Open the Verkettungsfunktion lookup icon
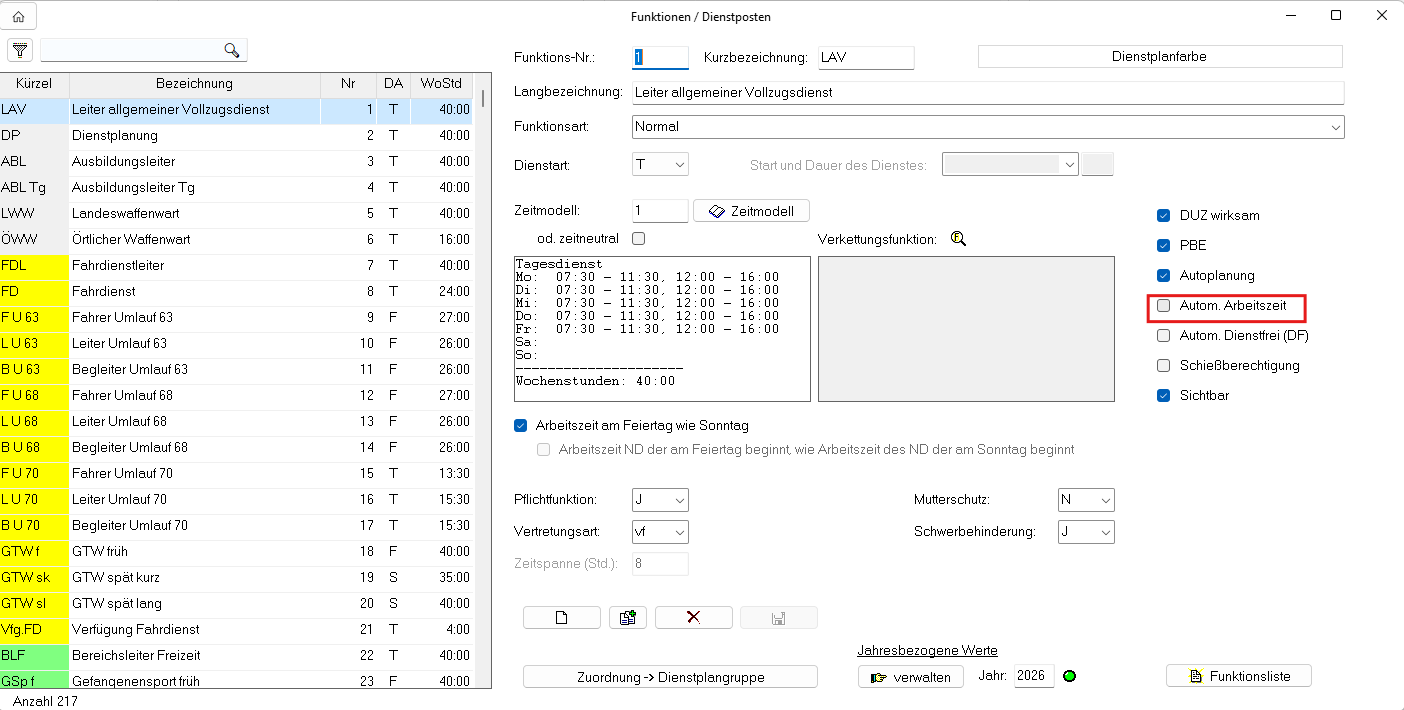1404x710 pixels. [959, 239]
